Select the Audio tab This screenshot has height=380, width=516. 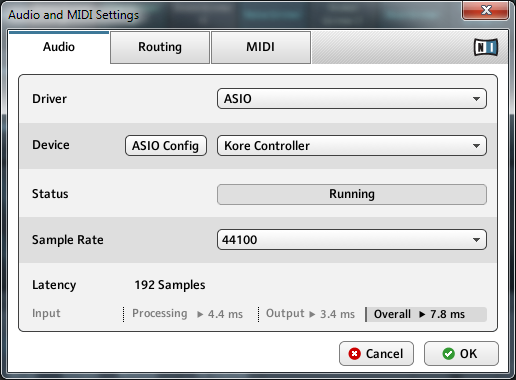coord(59,47)
